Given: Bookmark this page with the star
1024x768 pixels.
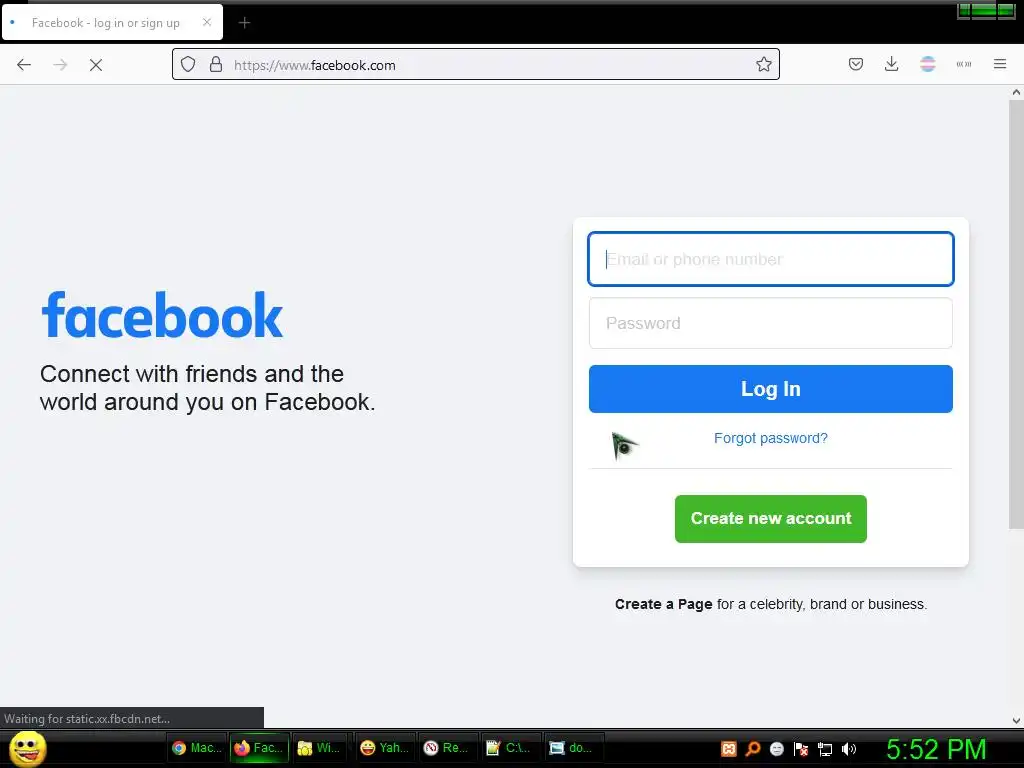Looking at the screenshot, I should [763, 65].
